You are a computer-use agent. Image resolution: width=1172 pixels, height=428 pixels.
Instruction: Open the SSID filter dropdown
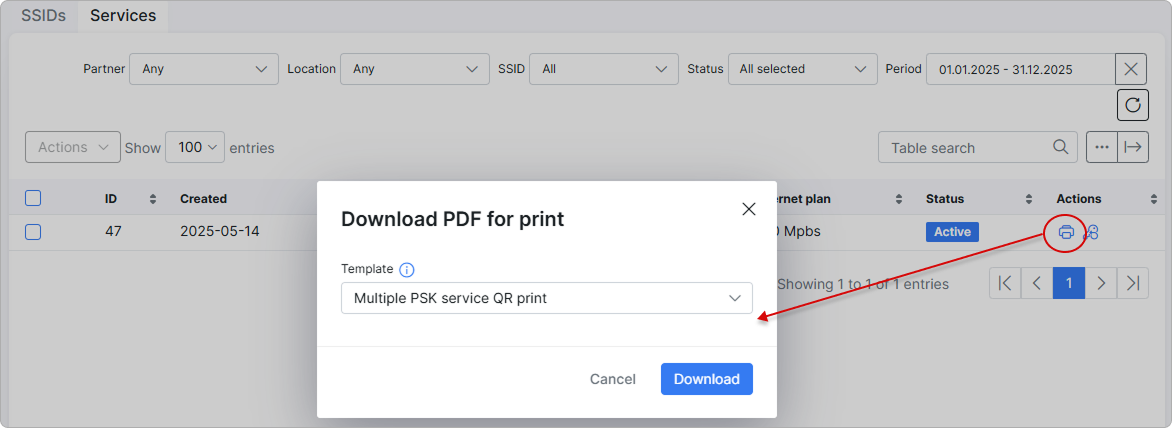pos(604,69)
